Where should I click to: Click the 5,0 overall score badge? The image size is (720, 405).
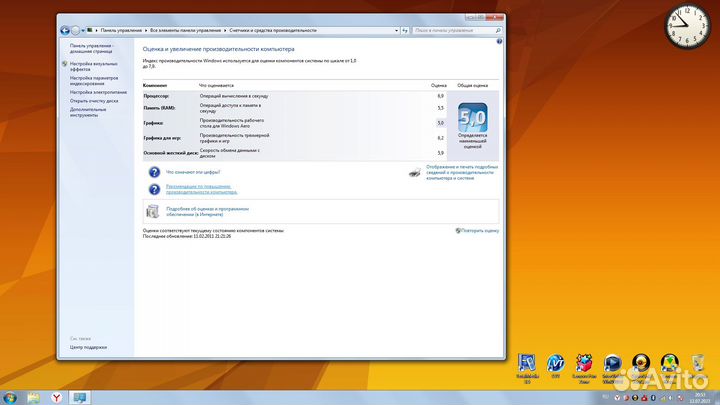(472, 118)
